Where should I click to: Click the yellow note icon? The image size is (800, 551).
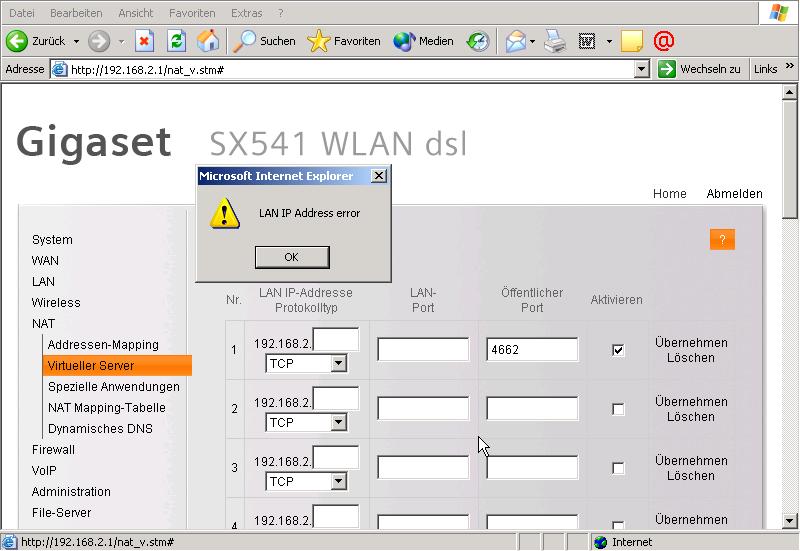coord(632,41)
